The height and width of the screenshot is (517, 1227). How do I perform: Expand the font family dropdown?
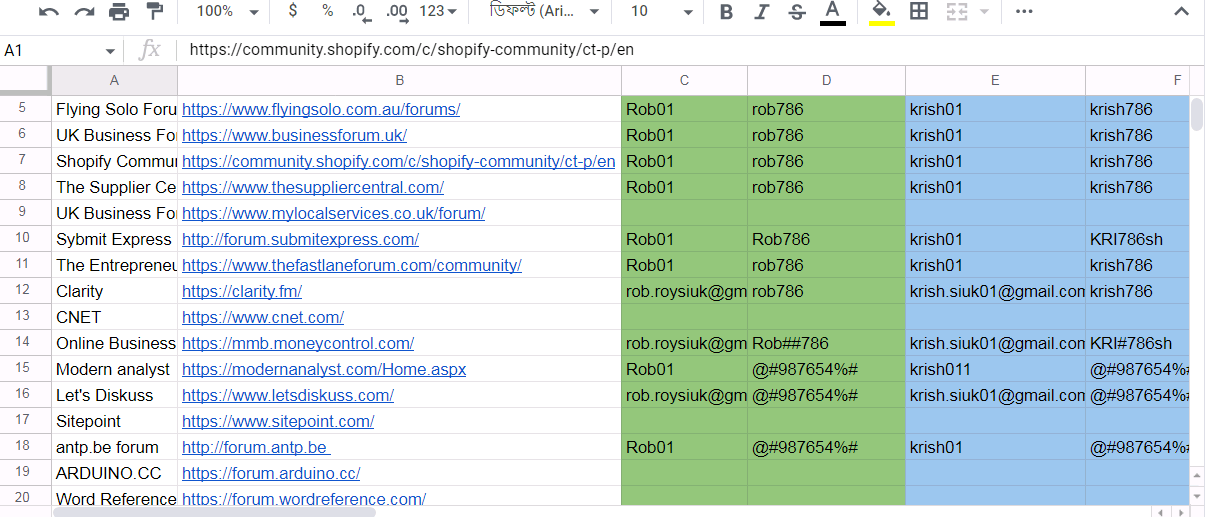coord(546,12)
